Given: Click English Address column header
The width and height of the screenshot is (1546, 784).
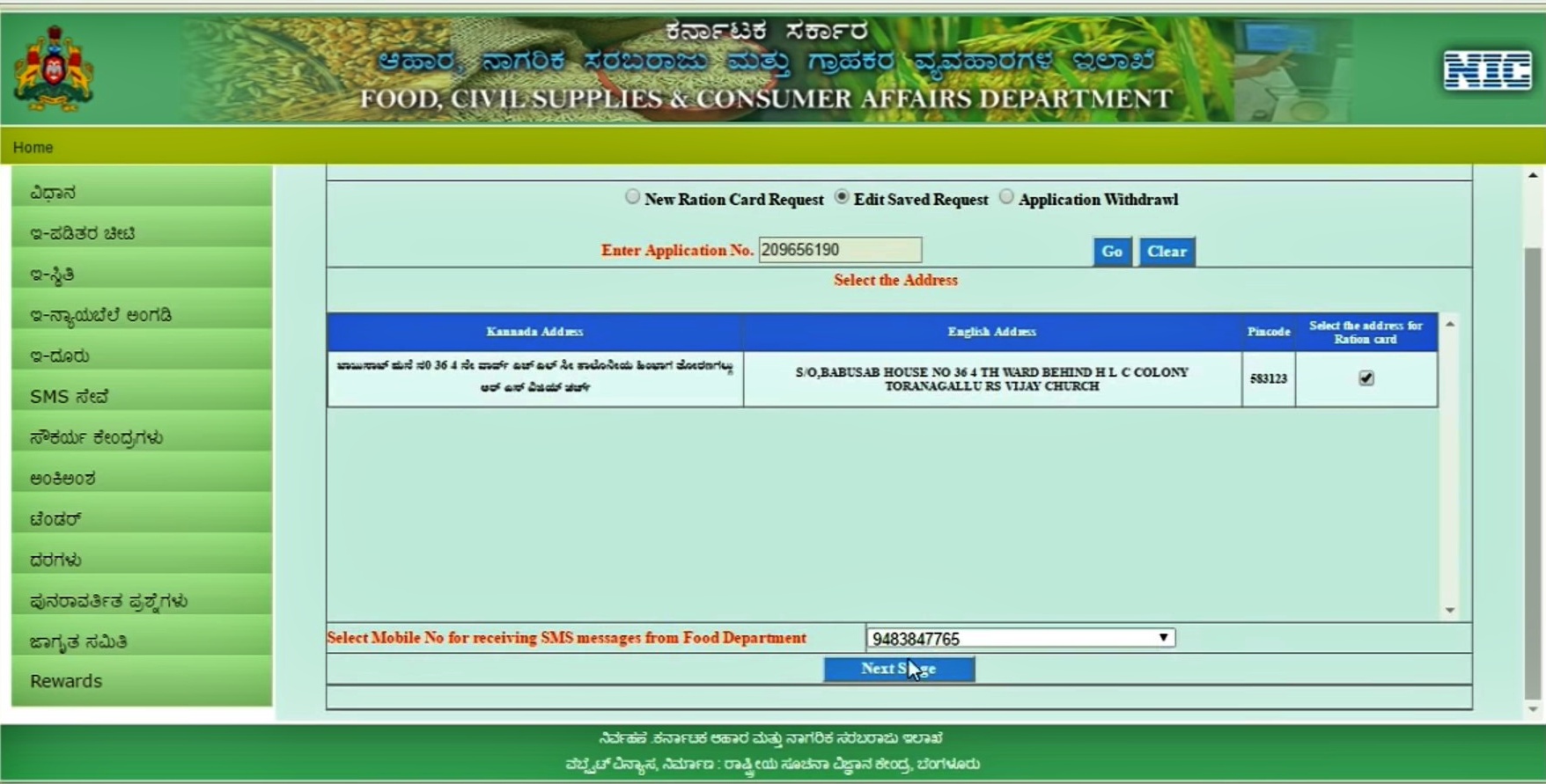Looking at the screenshot, I should [x=992, y=332].
